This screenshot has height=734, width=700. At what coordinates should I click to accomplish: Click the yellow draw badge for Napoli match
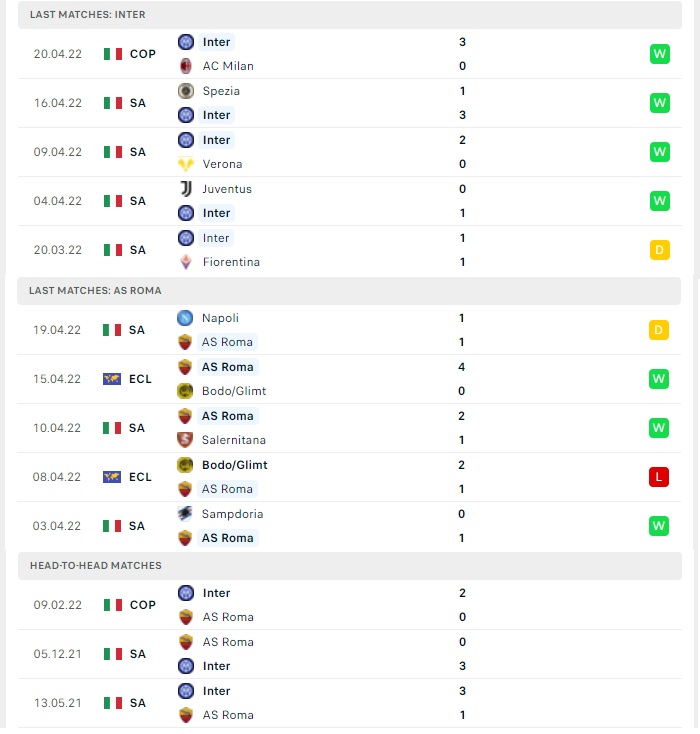click(659, 330)
